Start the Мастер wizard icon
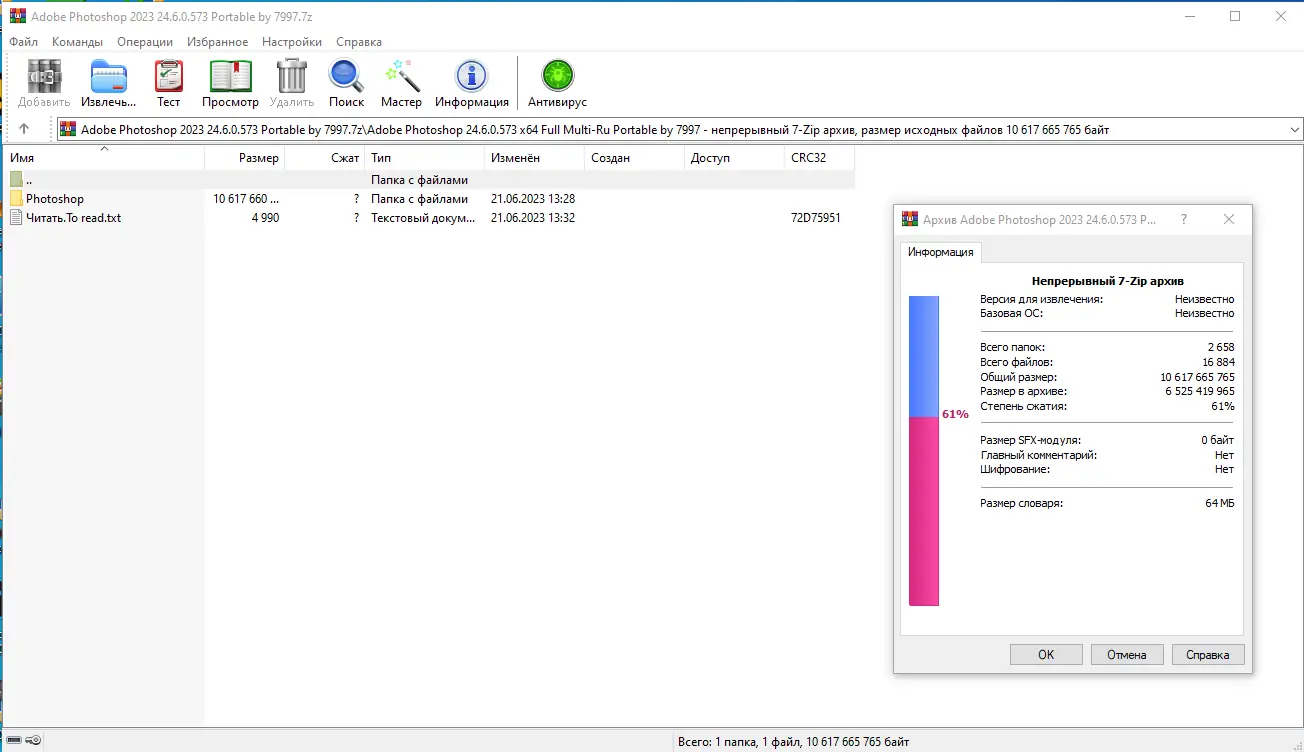The image size is (1304, 752). point(401,75)
